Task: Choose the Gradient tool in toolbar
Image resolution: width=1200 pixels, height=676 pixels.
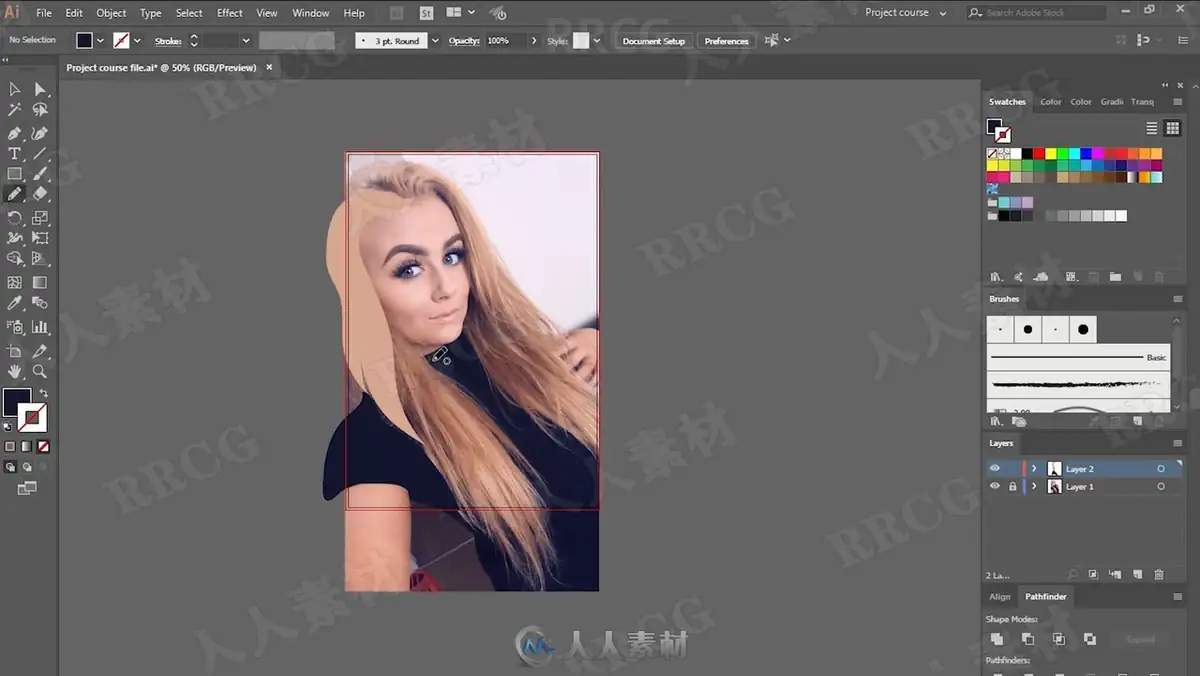Action: [40, 283]
